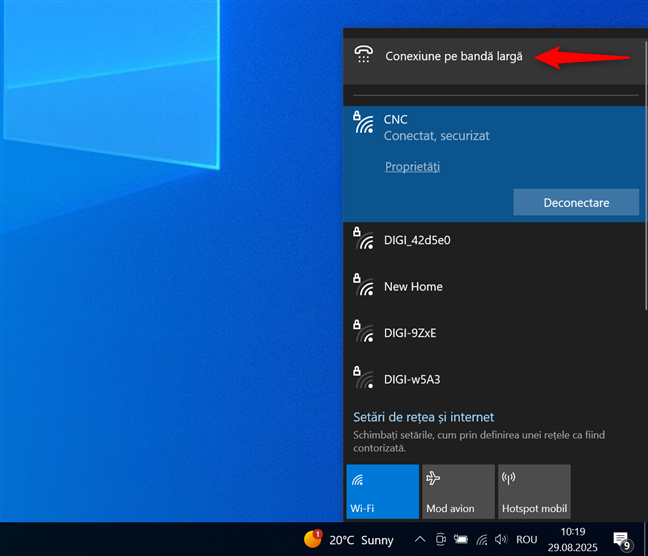This screenshot has height=556, width=648.
Task: Click the Meet Now camera tray icon
Action: point(441,540)
